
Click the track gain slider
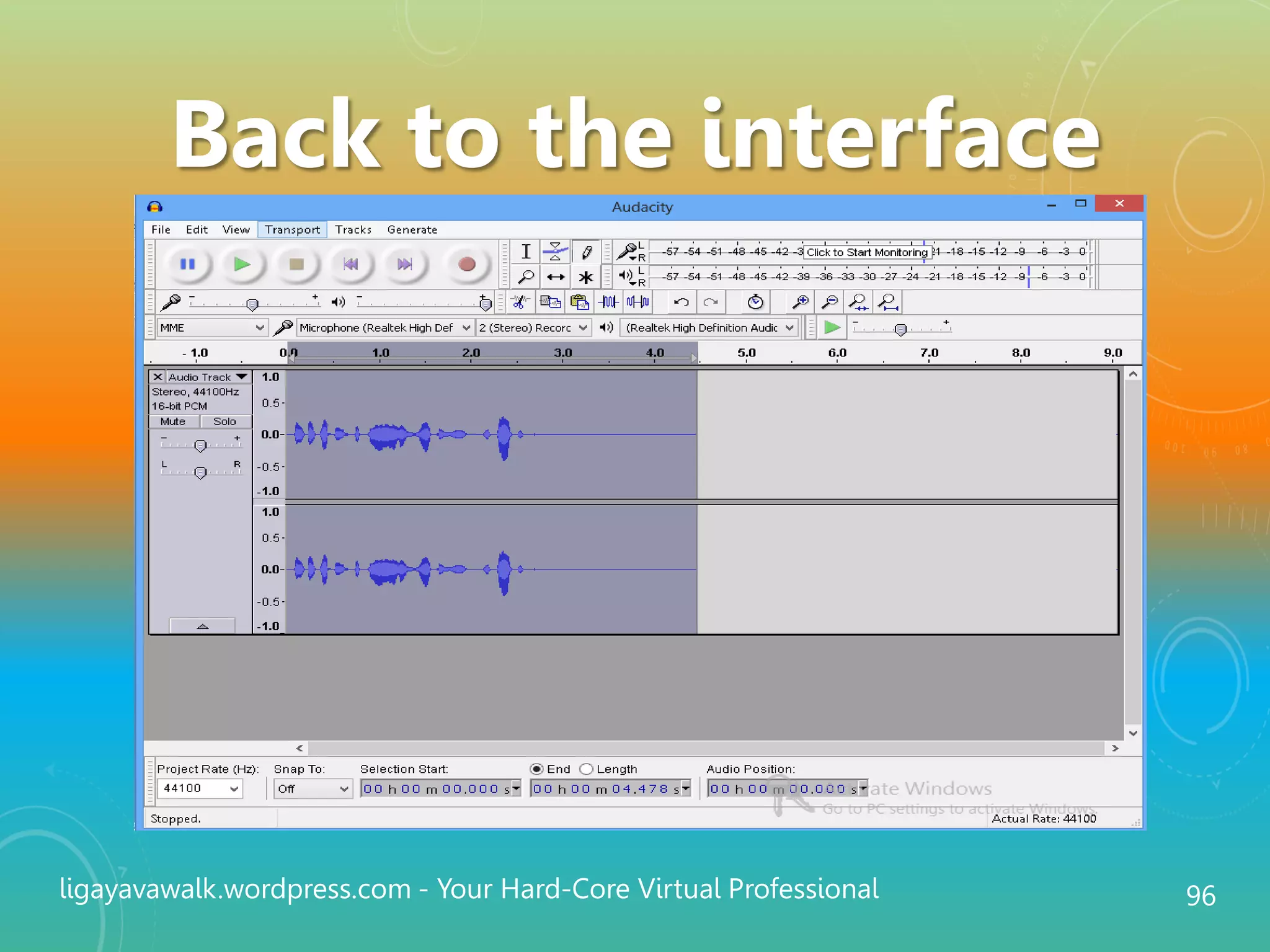(200, 445)
